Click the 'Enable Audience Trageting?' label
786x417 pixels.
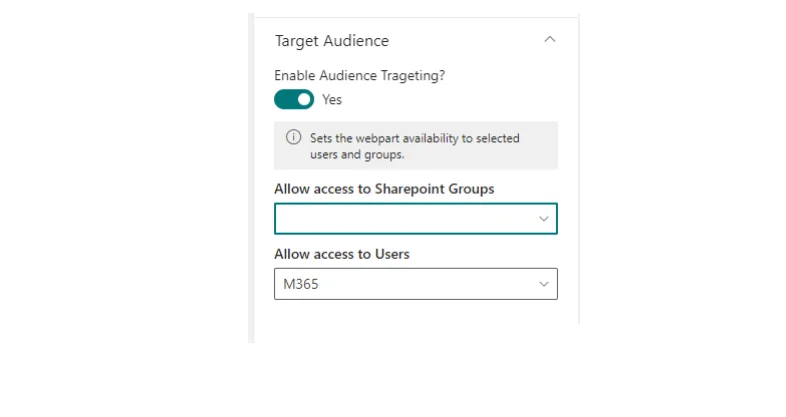coord(359,75)
